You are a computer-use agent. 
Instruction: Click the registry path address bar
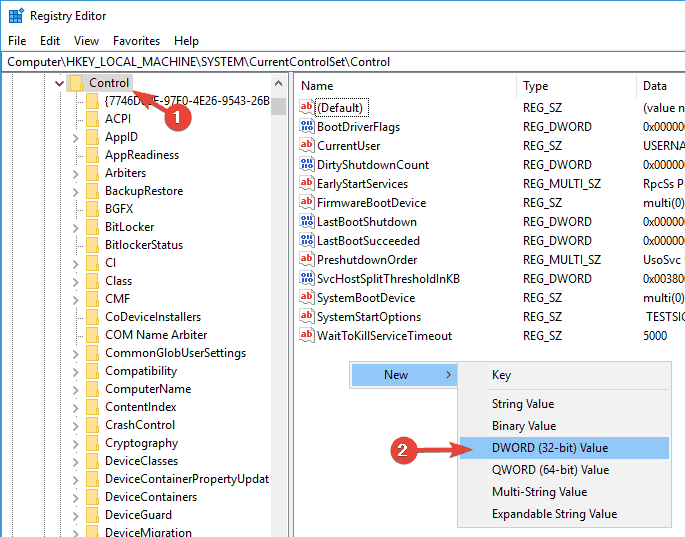pos(340,62)
